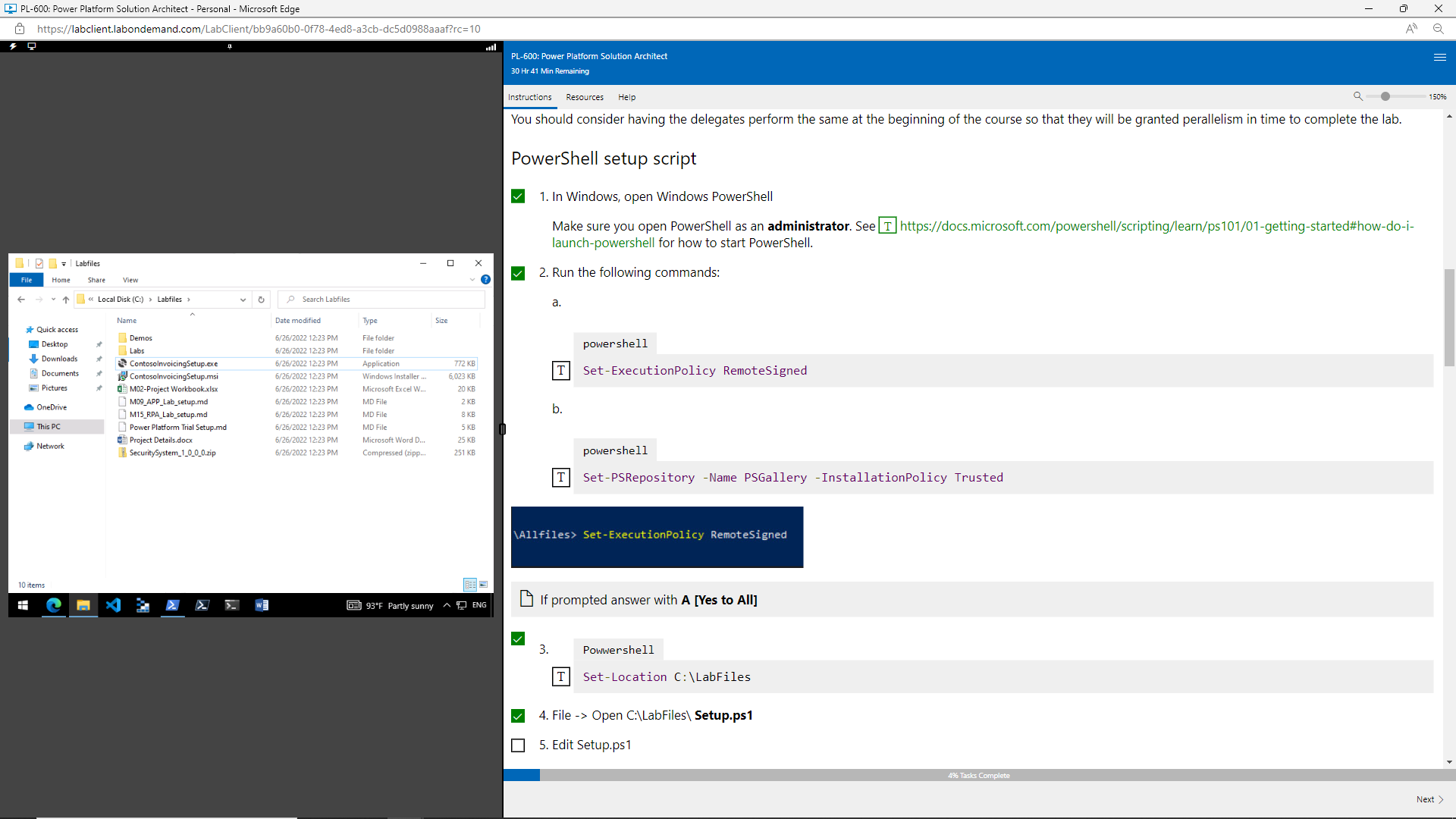Open the lab hamburger menu icon
This screenshot has height=819, width=1456.
tap(1440, 57)
